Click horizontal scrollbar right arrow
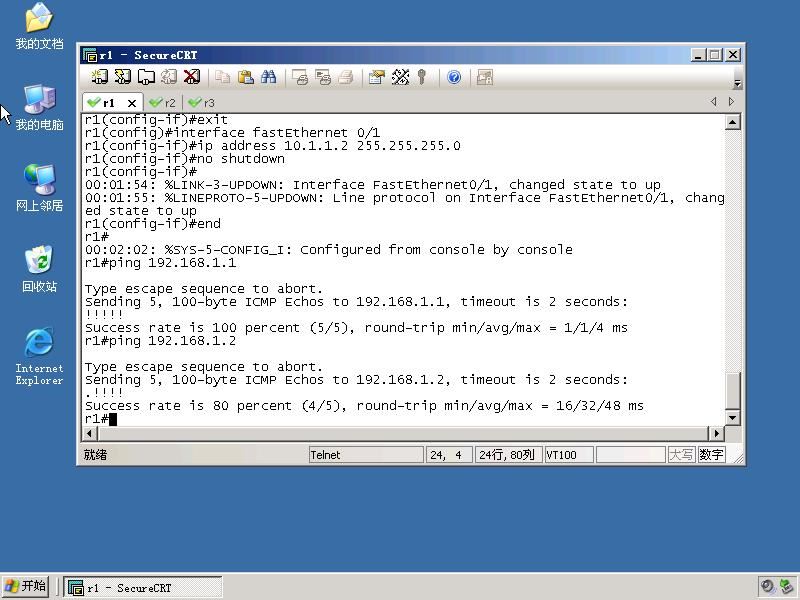 coord(716,433)
